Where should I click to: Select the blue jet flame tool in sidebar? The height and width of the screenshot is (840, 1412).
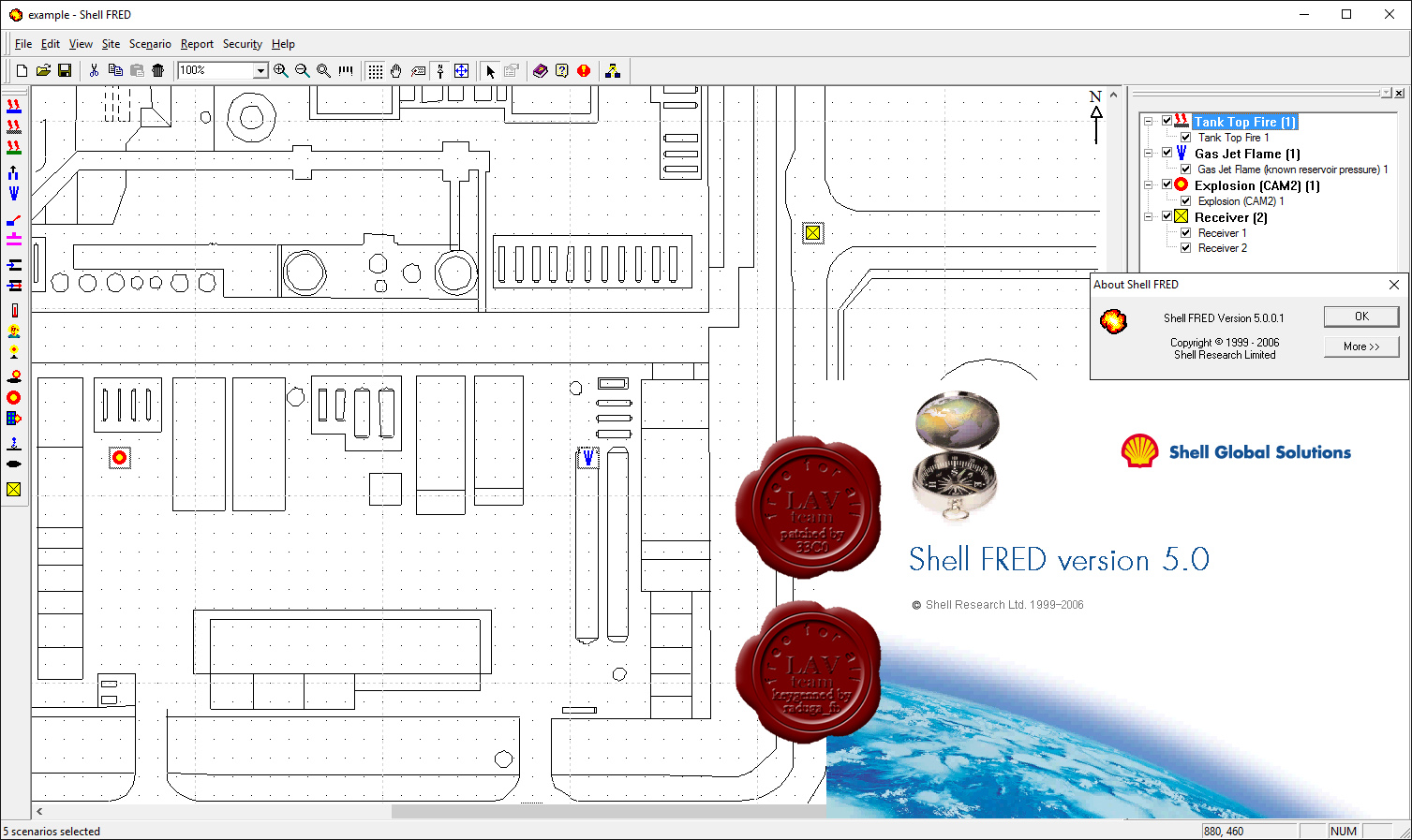click(x=14, y=194)
